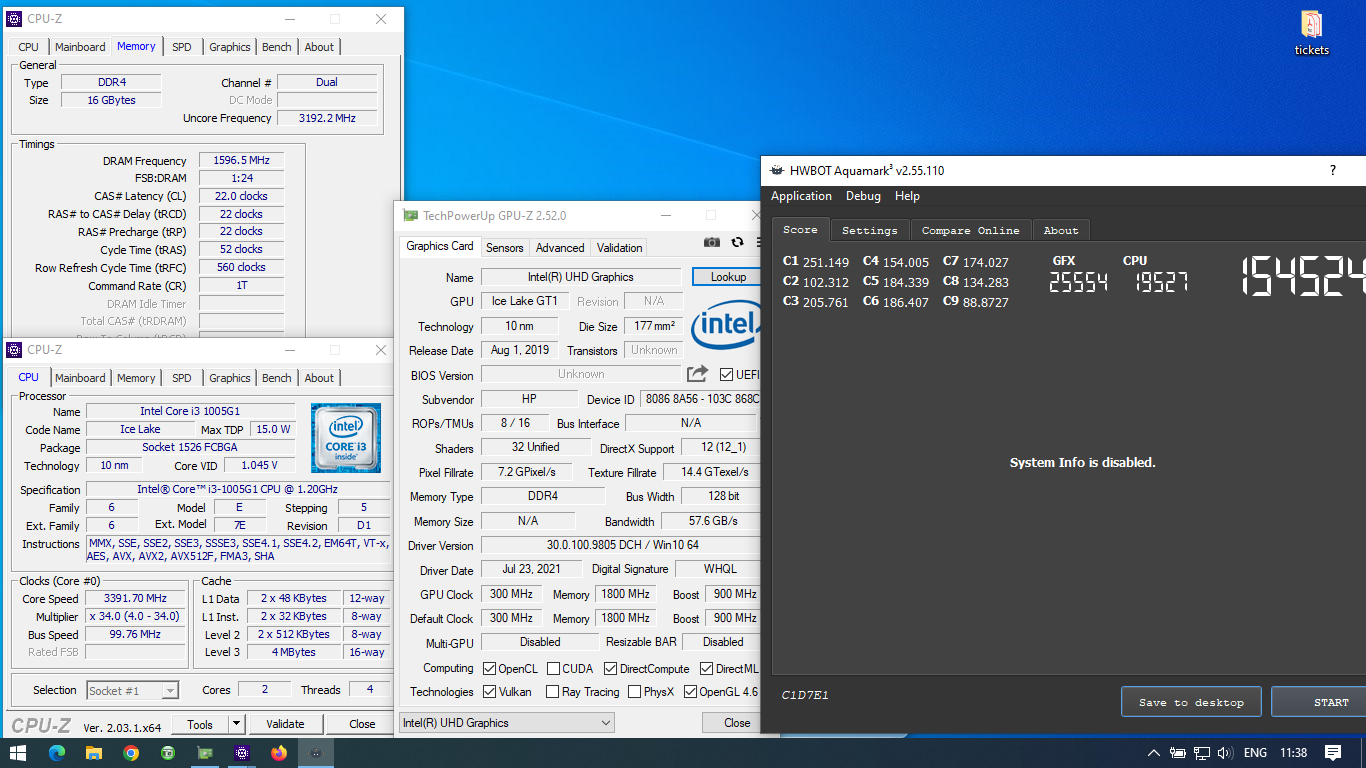Open Firefox from the taskbar
Screen dimensions: 1366x768
coord(279,753)
